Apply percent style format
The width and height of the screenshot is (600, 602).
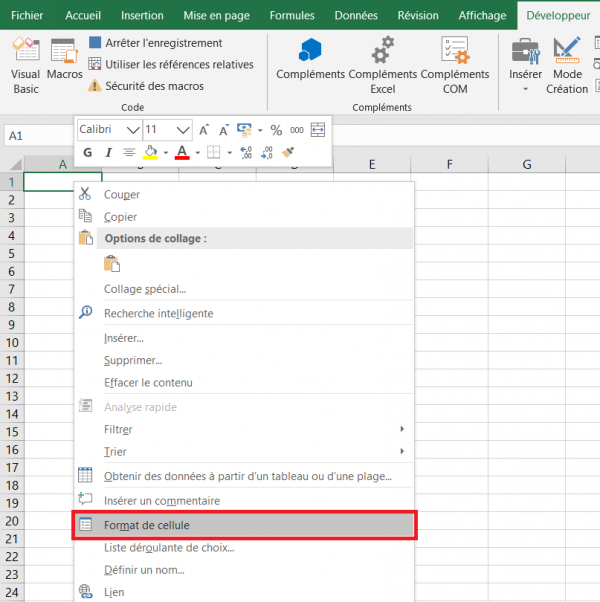(276, 130)
